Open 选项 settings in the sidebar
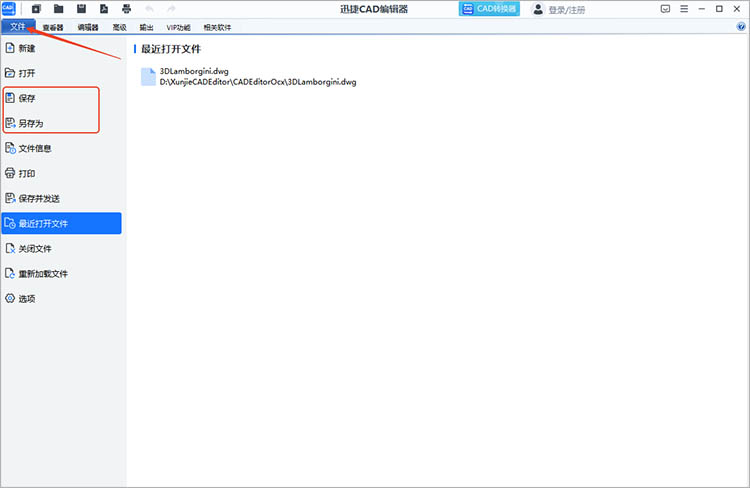 pos(61,299)
